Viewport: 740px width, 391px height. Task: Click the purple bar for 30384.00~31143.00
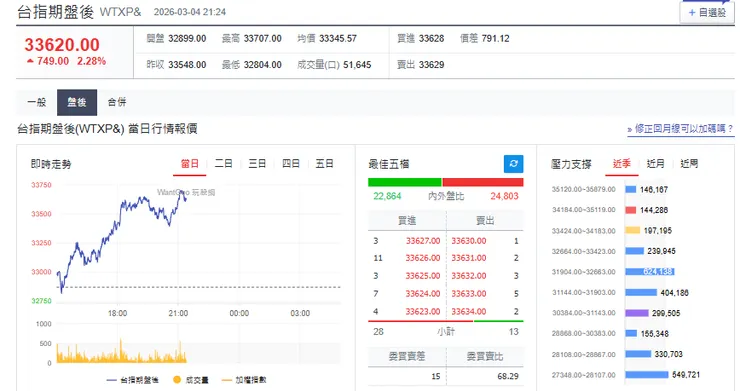pyautogui.click(x=637, y=313)
